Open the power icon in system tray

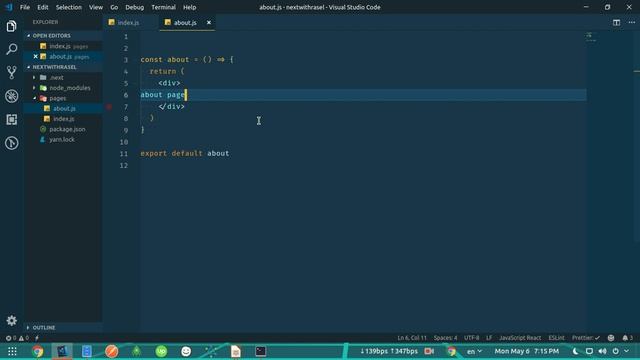pyautogui.click(x=616, y=351)
